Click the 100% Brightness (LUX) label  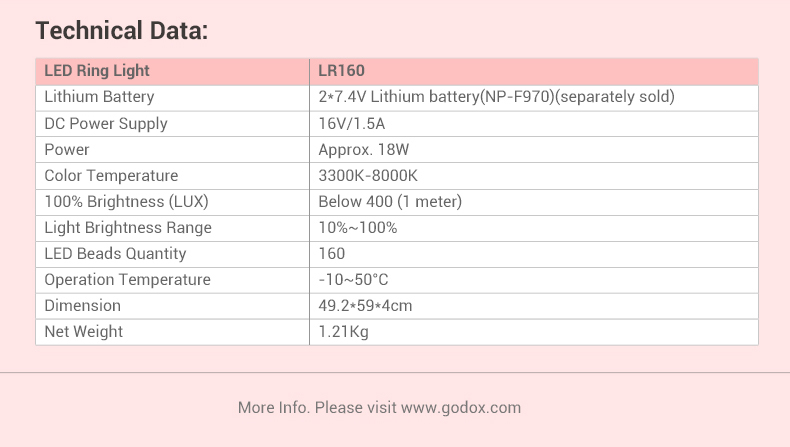pyautogui.click(x=126, y=201)
